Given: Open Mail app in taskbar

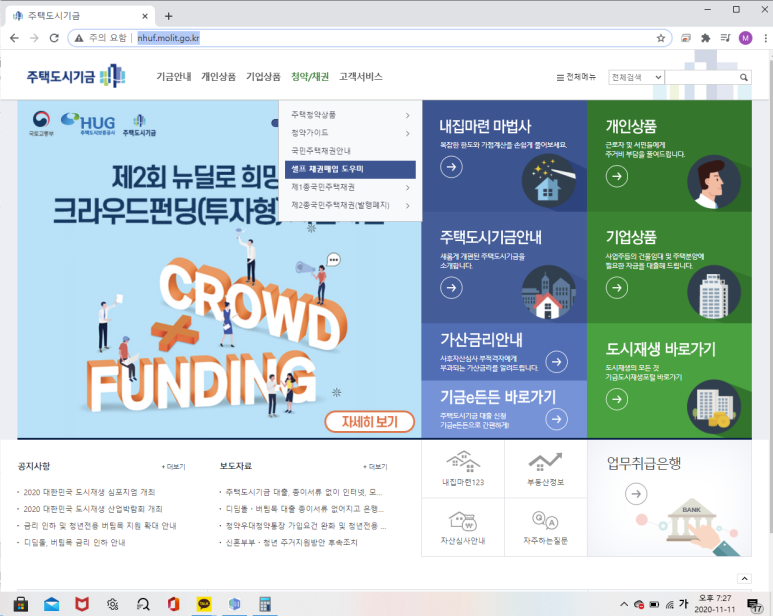Looking at the screenshot, I should 51,604.
